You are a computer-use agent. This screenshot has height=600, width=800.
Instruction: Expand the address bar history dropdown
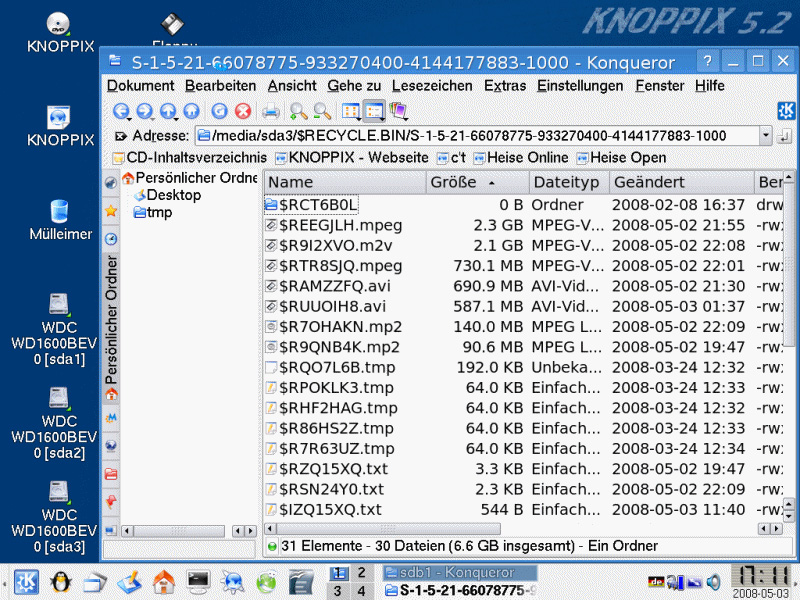(x=766, y=135)
